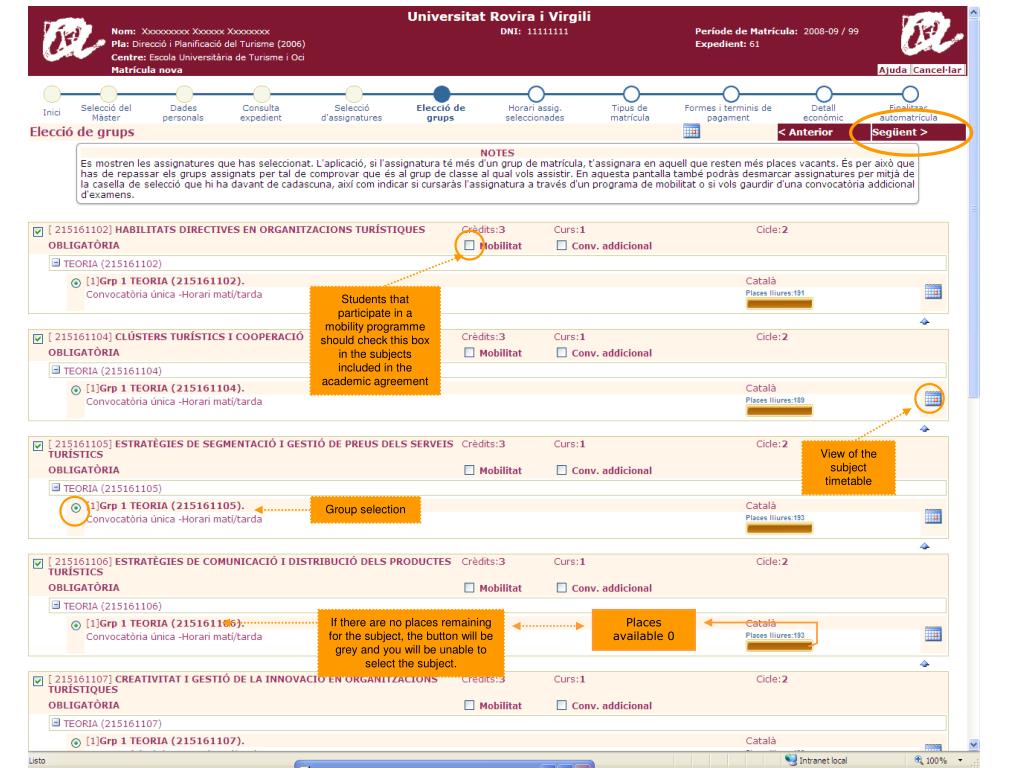The image size is (1024, 768).
Task: Uncheck subject 215161104 Clústers Turístics
Action: (x=38, y=339)
